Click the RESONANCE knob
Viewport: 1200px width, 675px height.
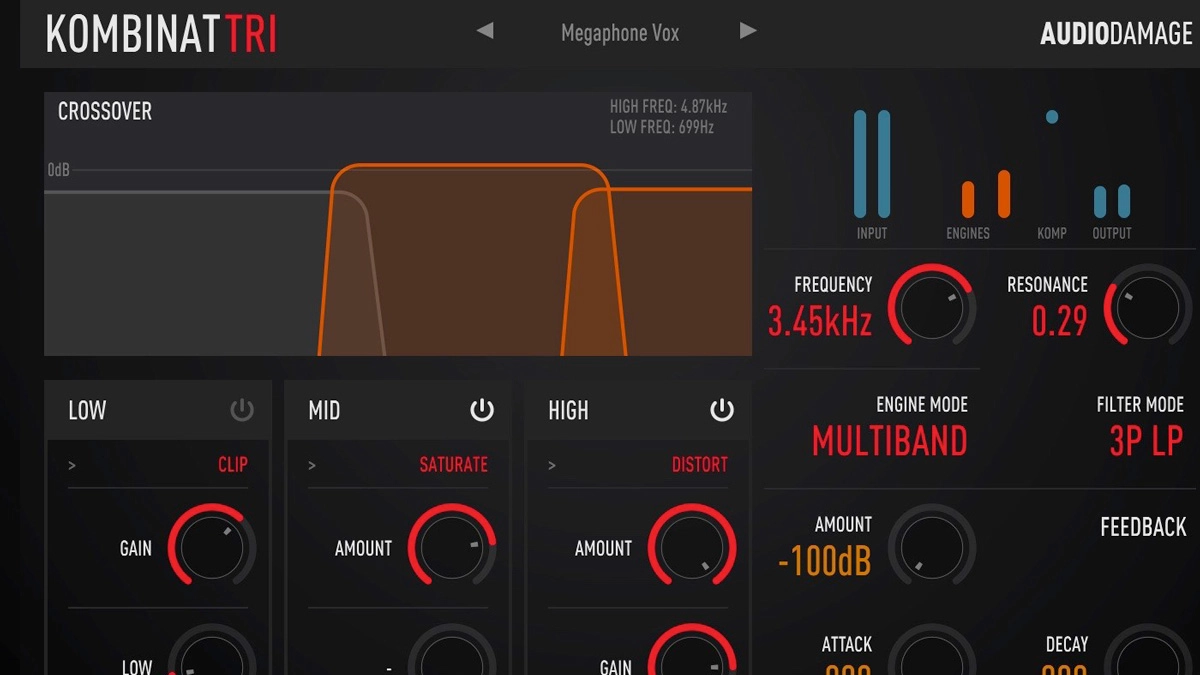coord(1148,308)
